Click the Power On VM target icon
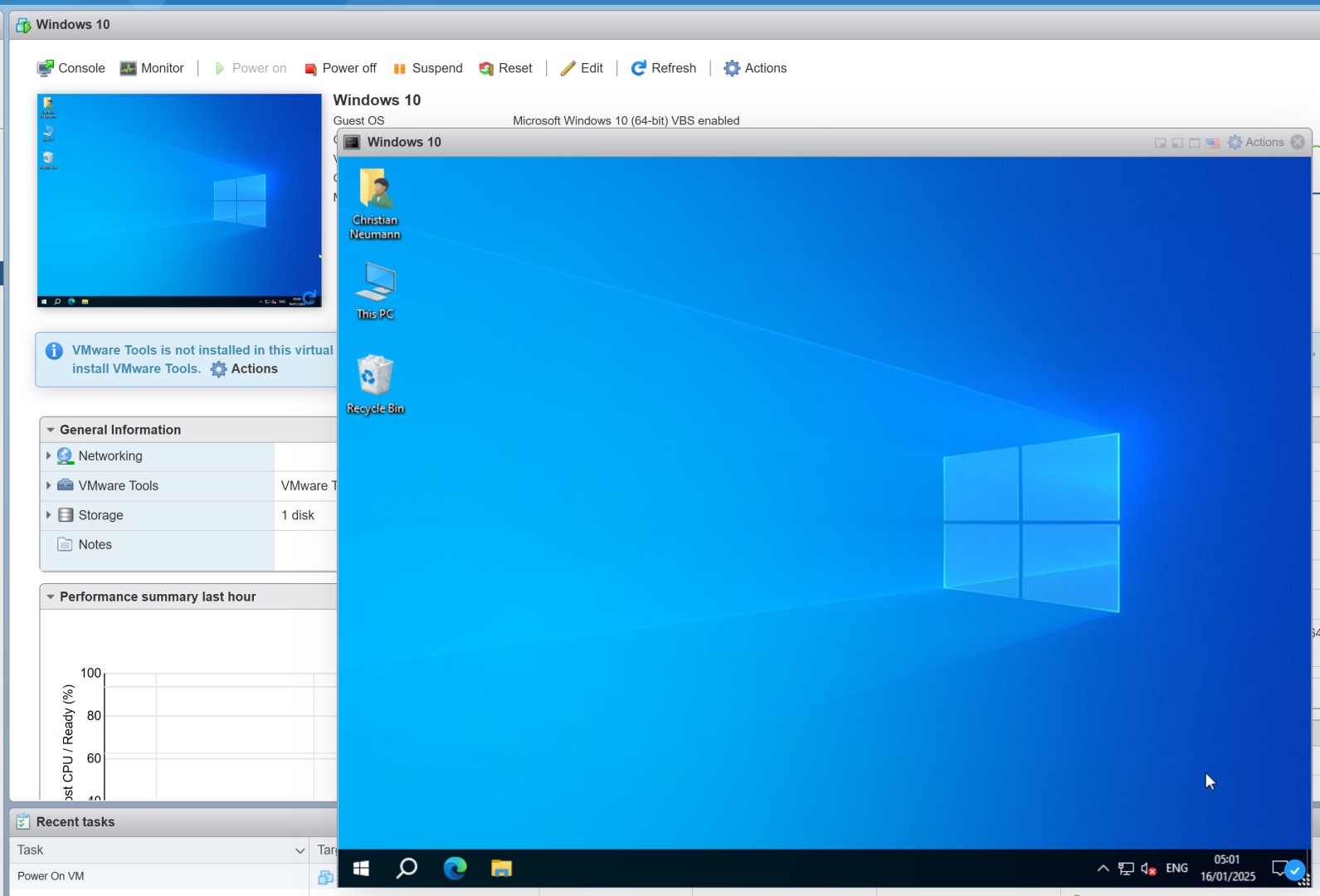This screenshot has width=1320, height=896. pyautogui.click(x=325, y=877)
